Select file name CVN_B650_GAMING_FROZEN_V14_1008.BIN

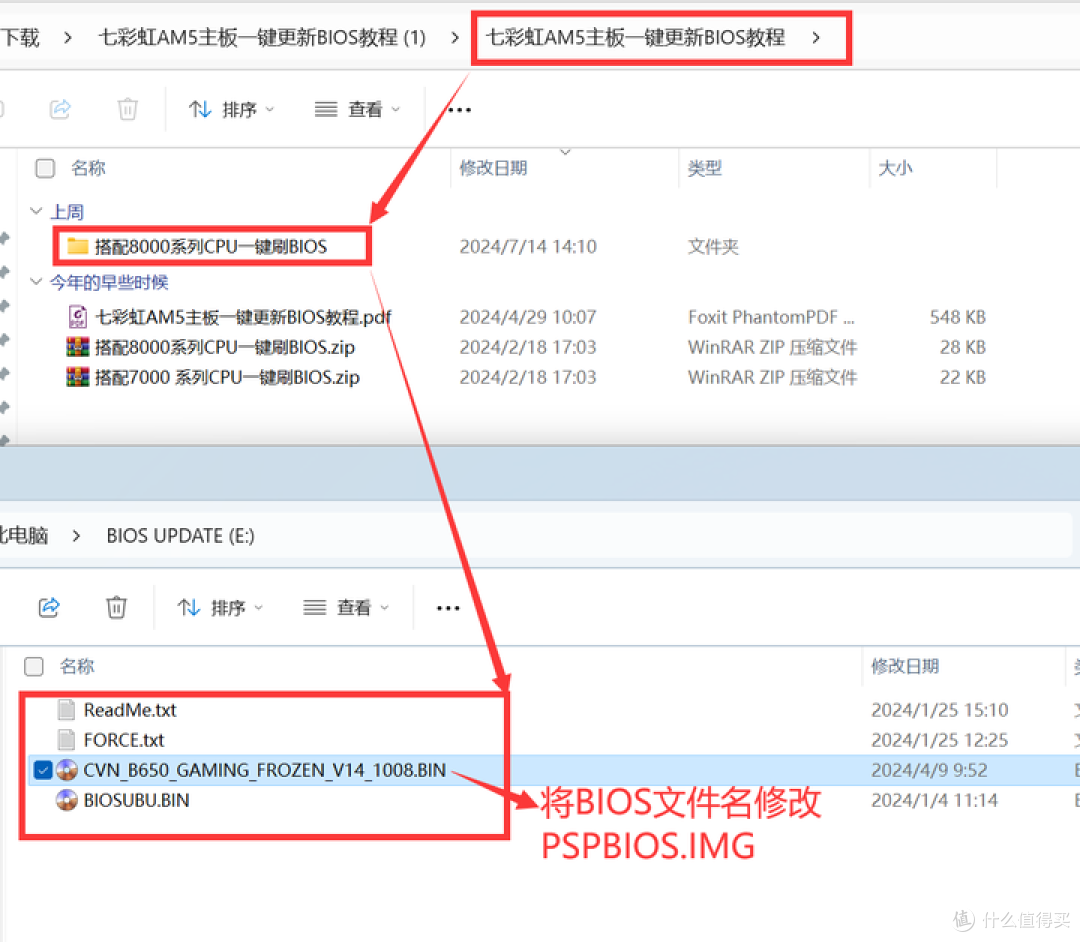[264, 770]
